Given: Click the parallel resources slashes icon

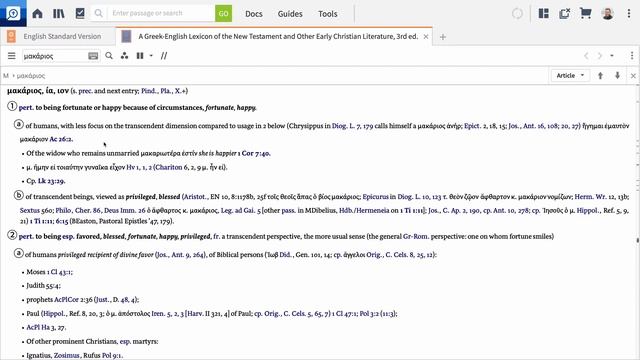Looking at the screenshot, I should (164, 56).
